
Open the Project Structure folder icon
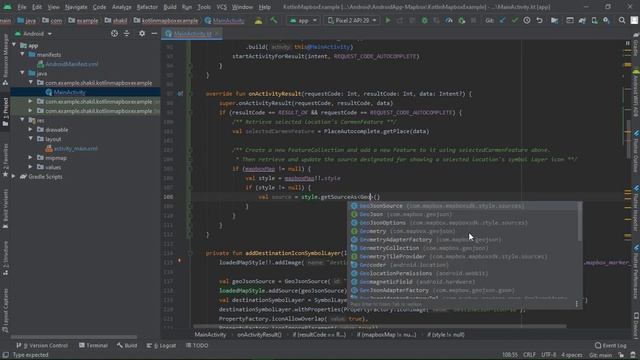554,20
